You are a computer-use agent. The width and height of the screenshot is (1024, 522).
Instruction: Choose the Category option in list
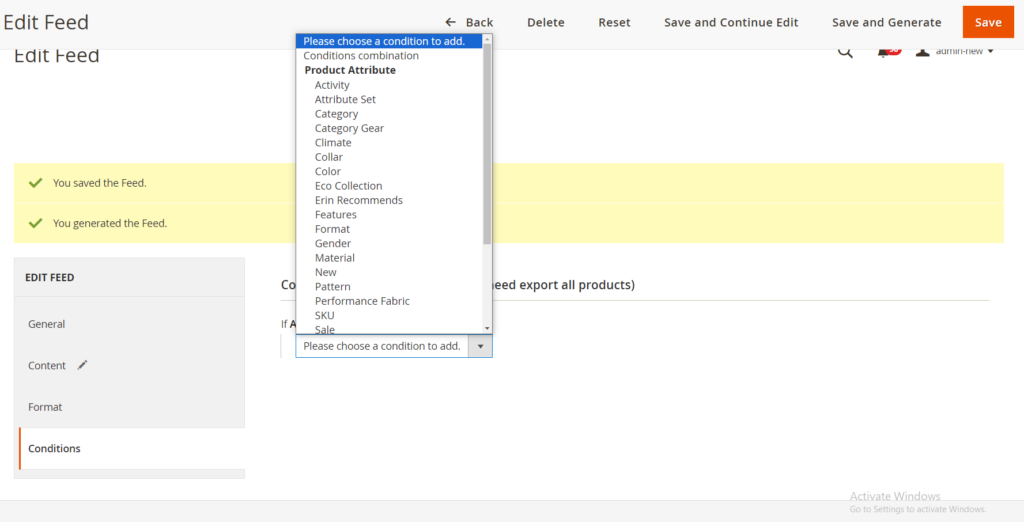point(336,114)
